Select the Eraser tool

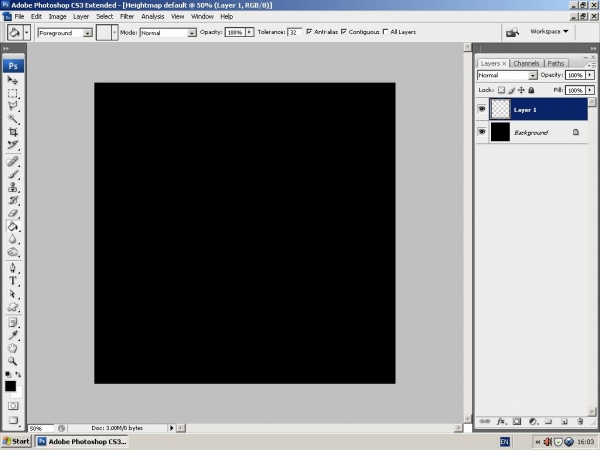(x=13, y=214)
